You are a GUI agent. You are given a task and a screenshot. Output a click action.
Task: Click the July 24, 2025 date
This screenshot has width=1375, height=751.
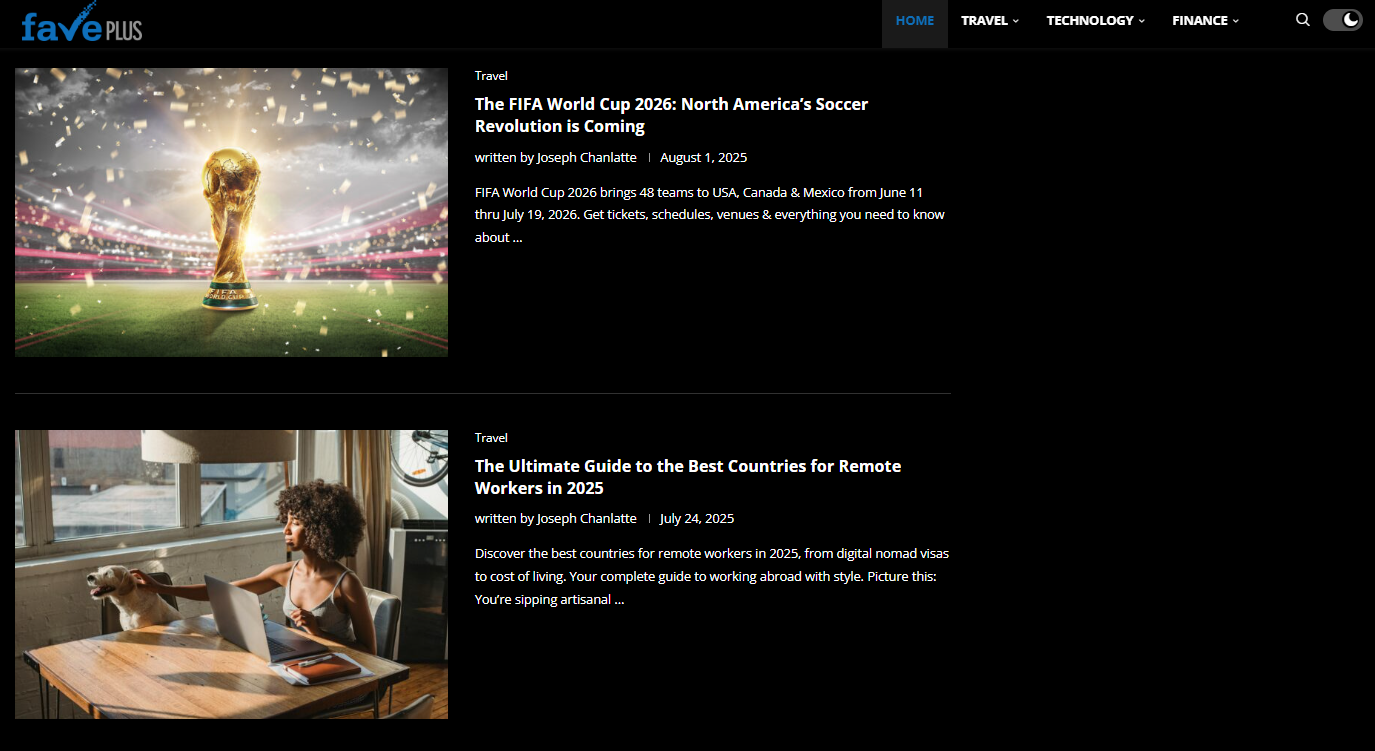[x=697, y=519]
